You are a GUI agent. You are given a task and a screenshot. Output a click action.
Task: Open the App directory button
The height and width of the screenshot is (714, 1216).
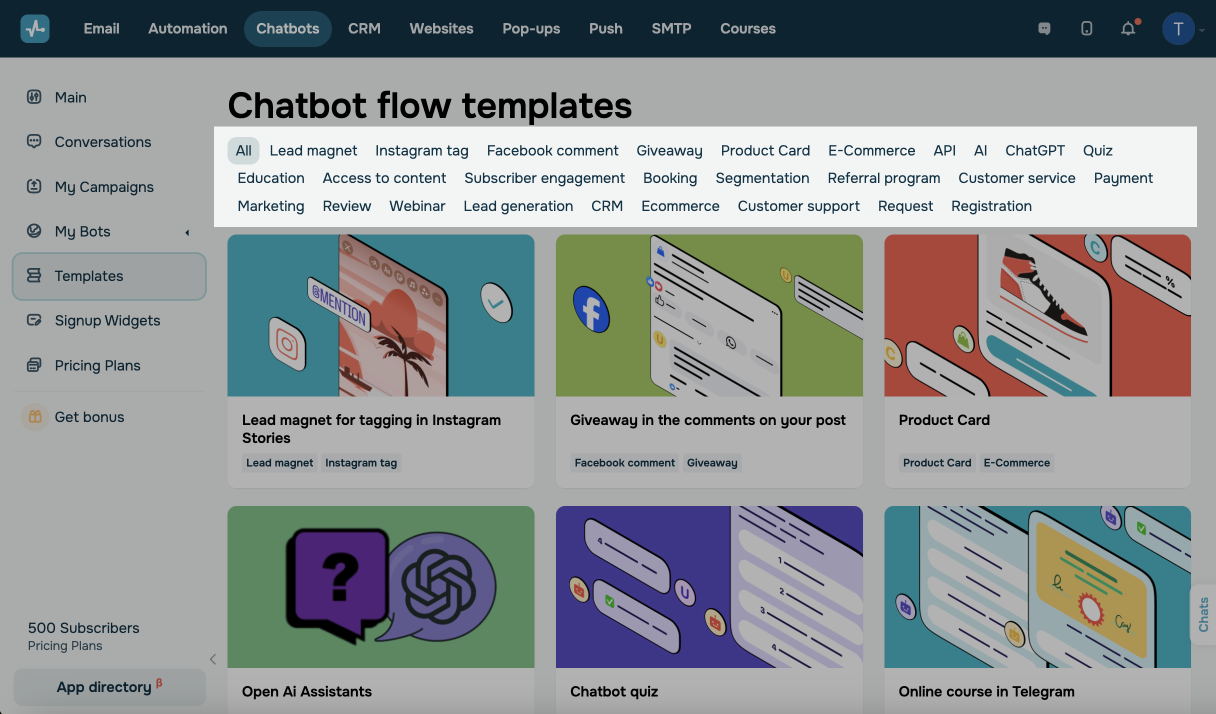[x=109, y=687]
